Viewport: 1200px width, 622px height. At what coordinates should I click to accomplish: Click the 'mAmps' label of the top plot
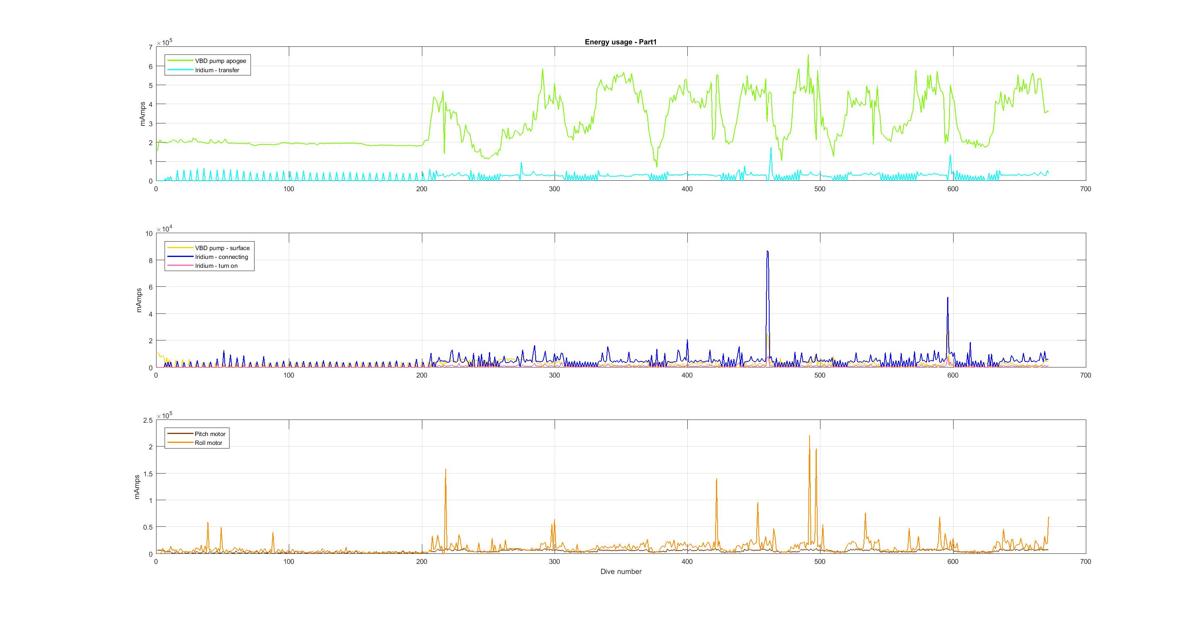(x=142, y=113)
